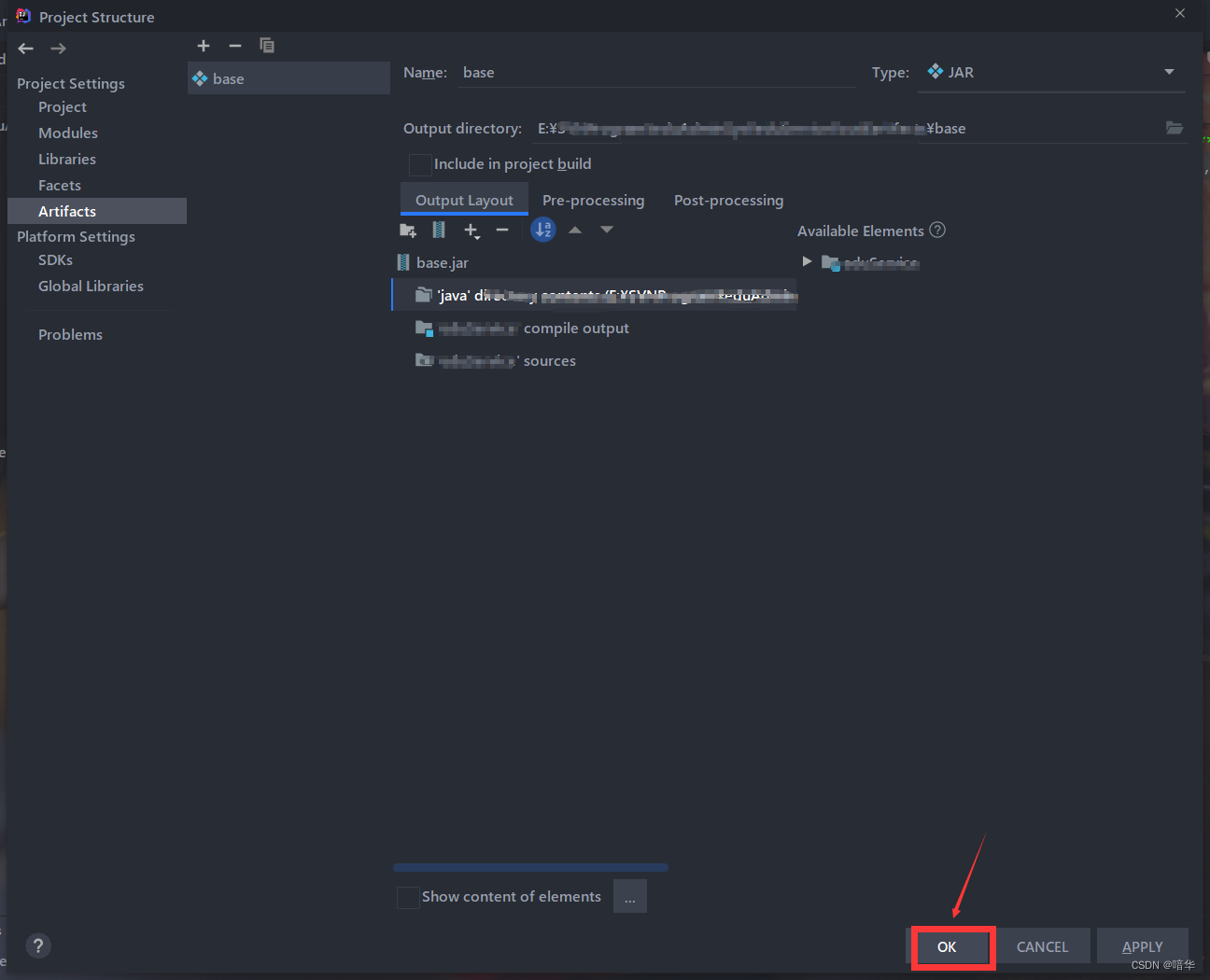Open Modules settings page
The height and width of the screenshot is (980, 1210).
point(68,133)
